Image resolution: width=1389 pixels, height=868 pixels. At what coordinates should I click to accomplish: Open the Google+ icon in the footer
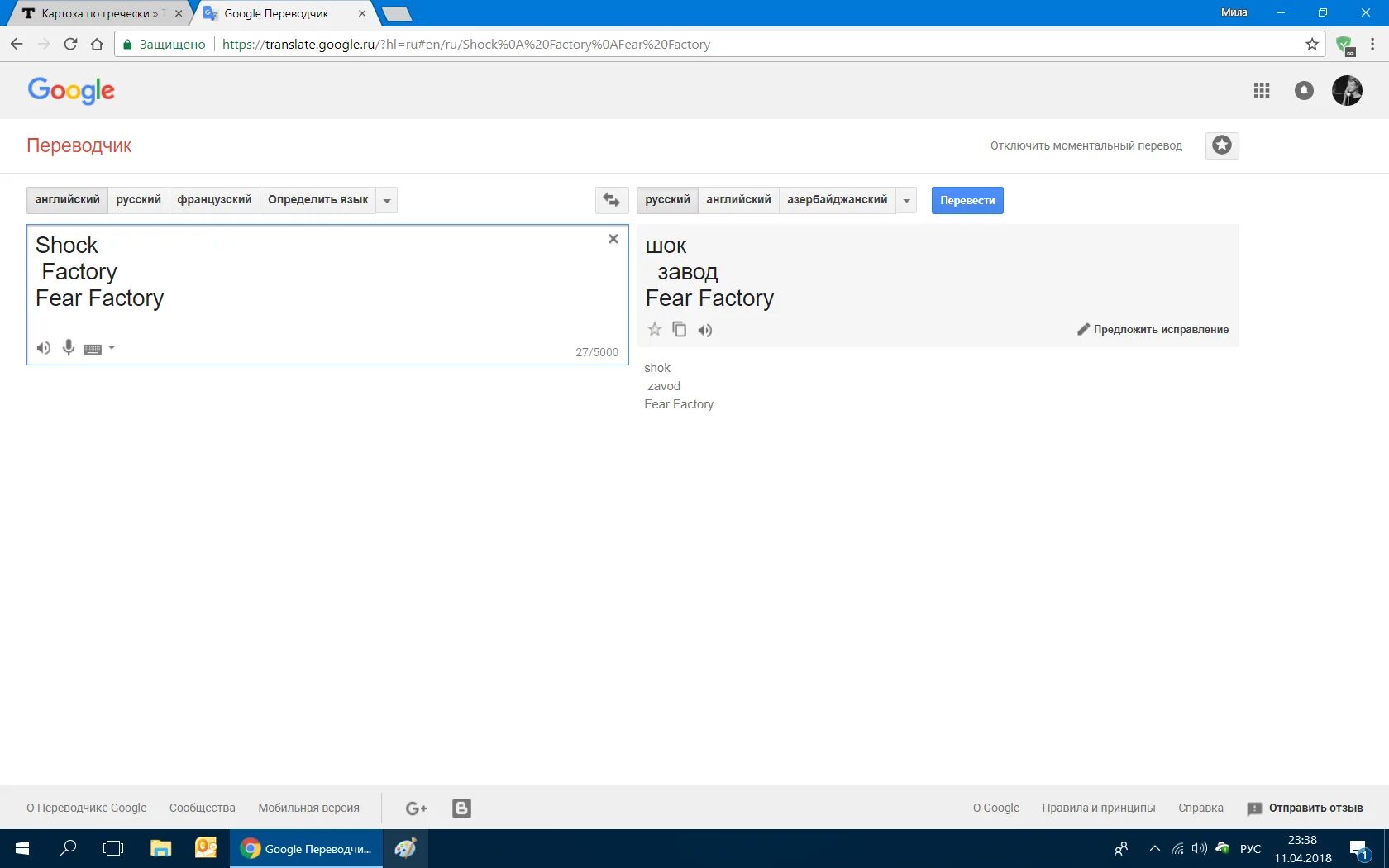click(x=417, y=808)
